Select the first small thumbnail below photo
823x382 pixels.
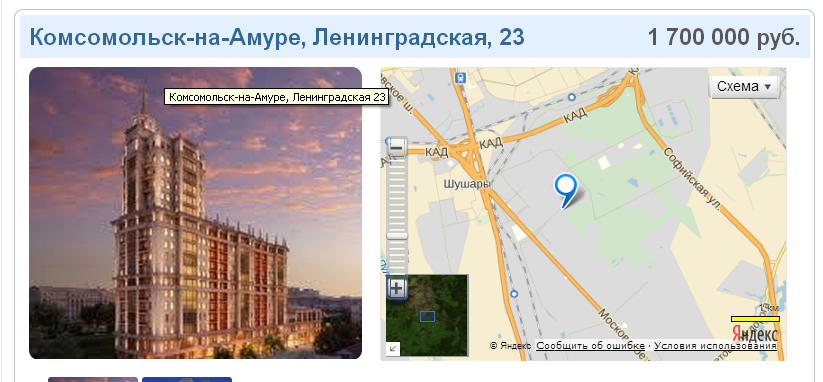point(93,379)
